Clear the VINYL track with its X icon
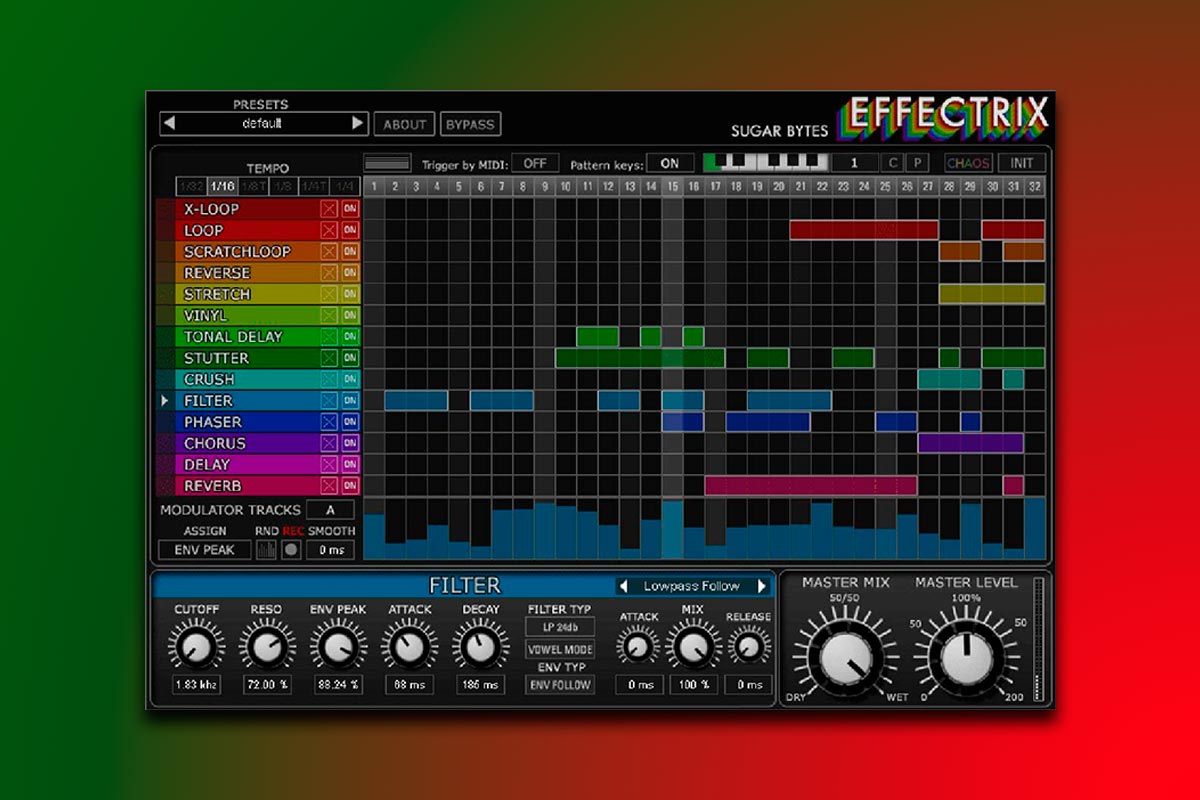Viewport: 1200px width, 800px height. (x=329, y=315)
